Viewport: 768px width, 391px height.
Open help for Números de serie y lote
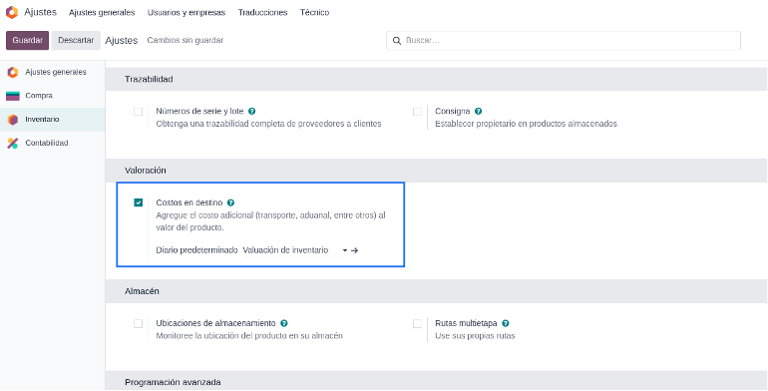(252, 112)
